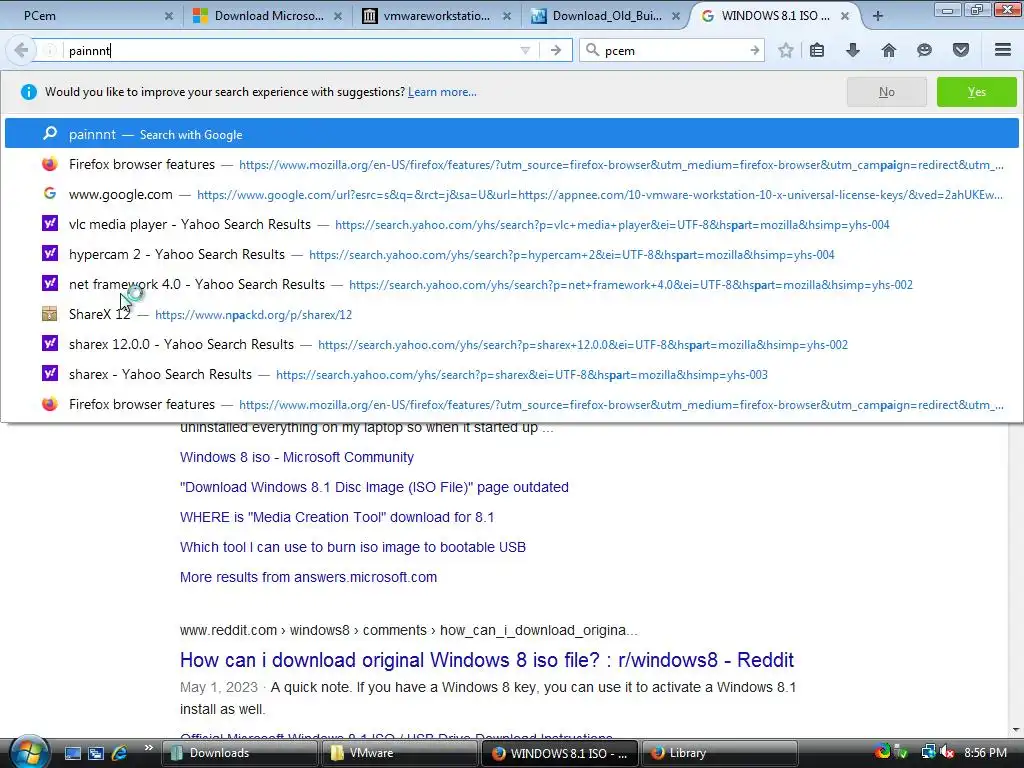Switch to Library taskbar window

click(720, 753)
